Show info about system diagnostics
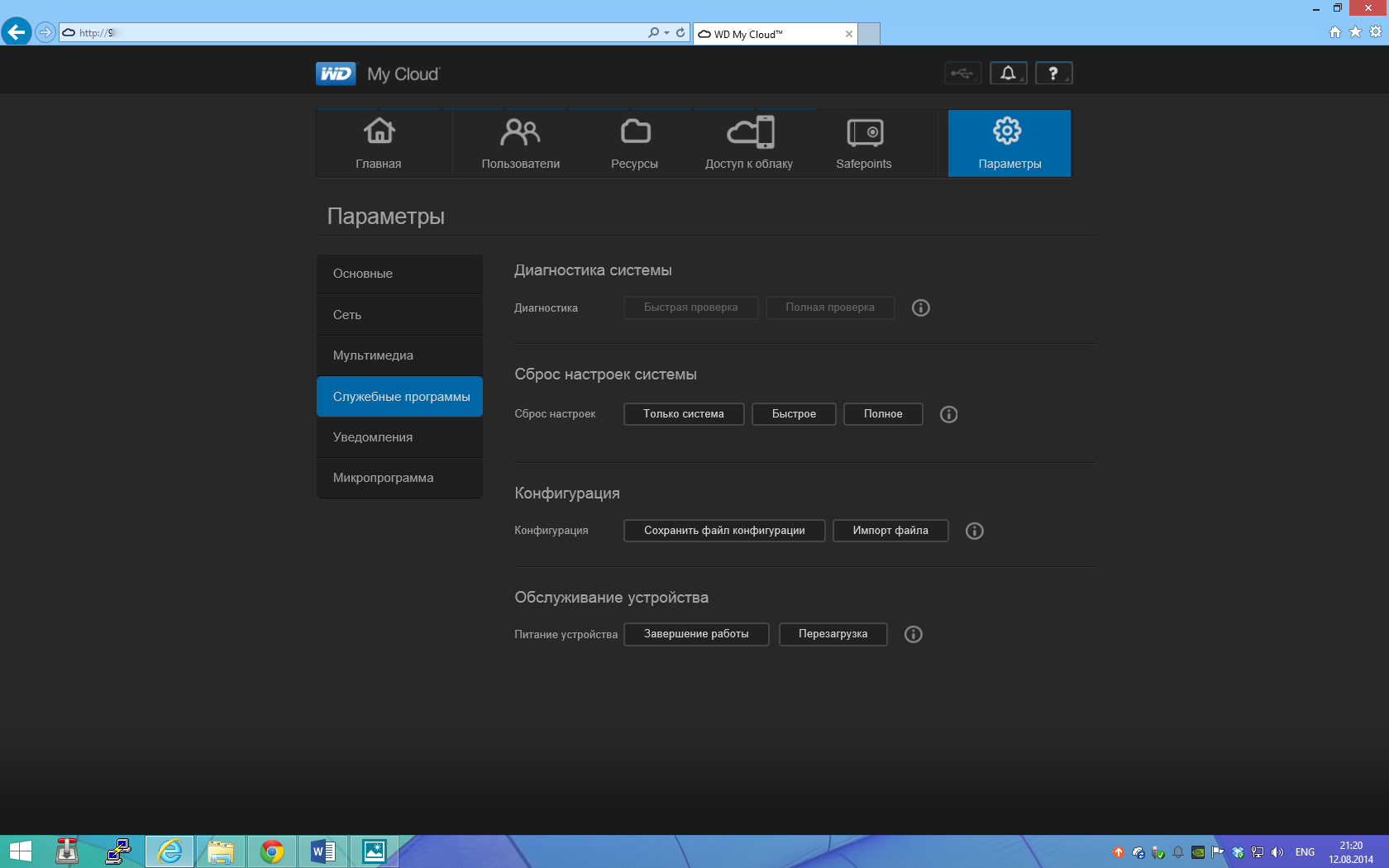 tap(920, 308)
